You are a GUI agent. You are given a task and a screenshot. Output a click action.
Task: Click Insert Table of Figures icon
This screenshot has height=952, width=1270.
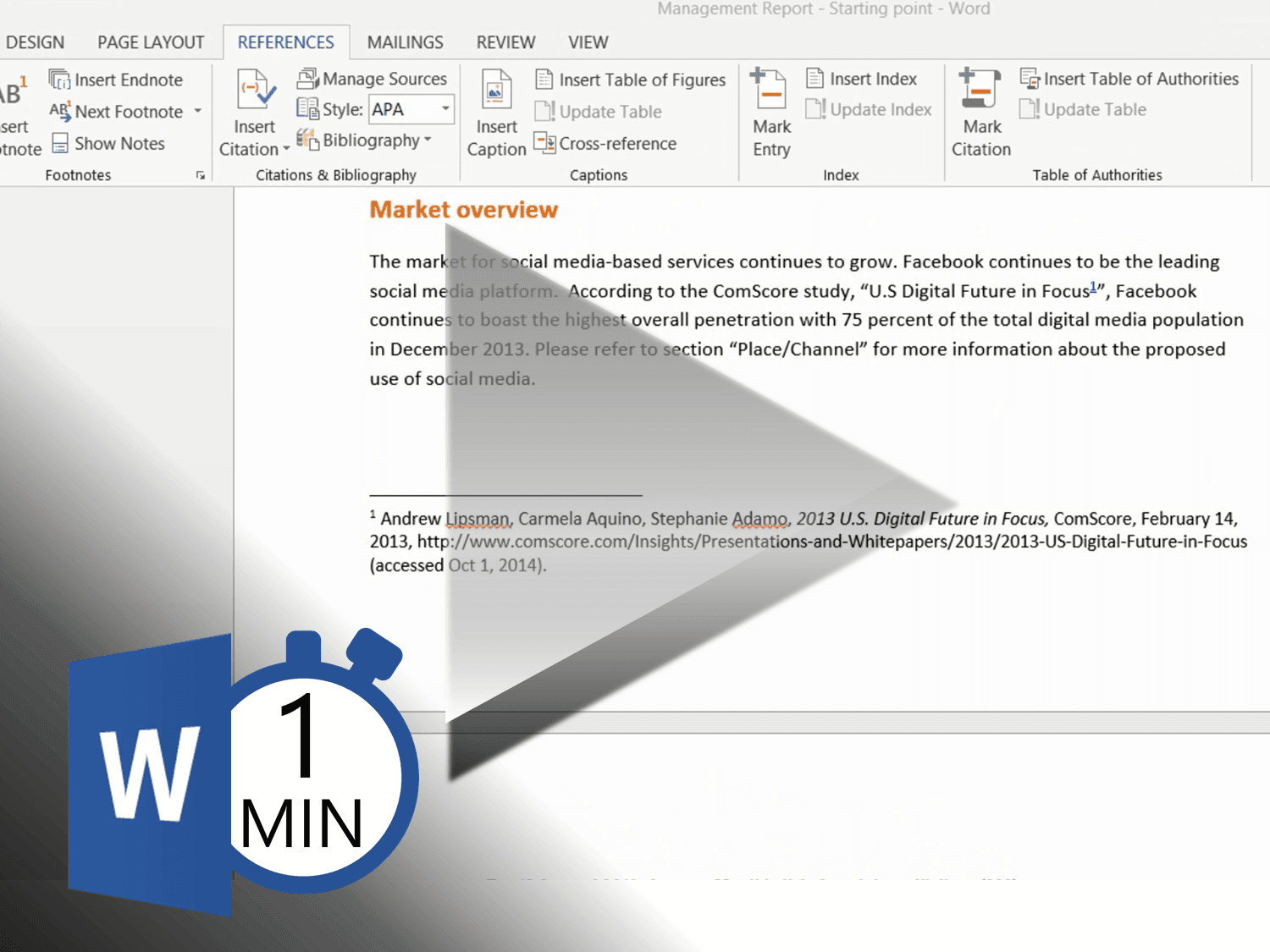544,80
